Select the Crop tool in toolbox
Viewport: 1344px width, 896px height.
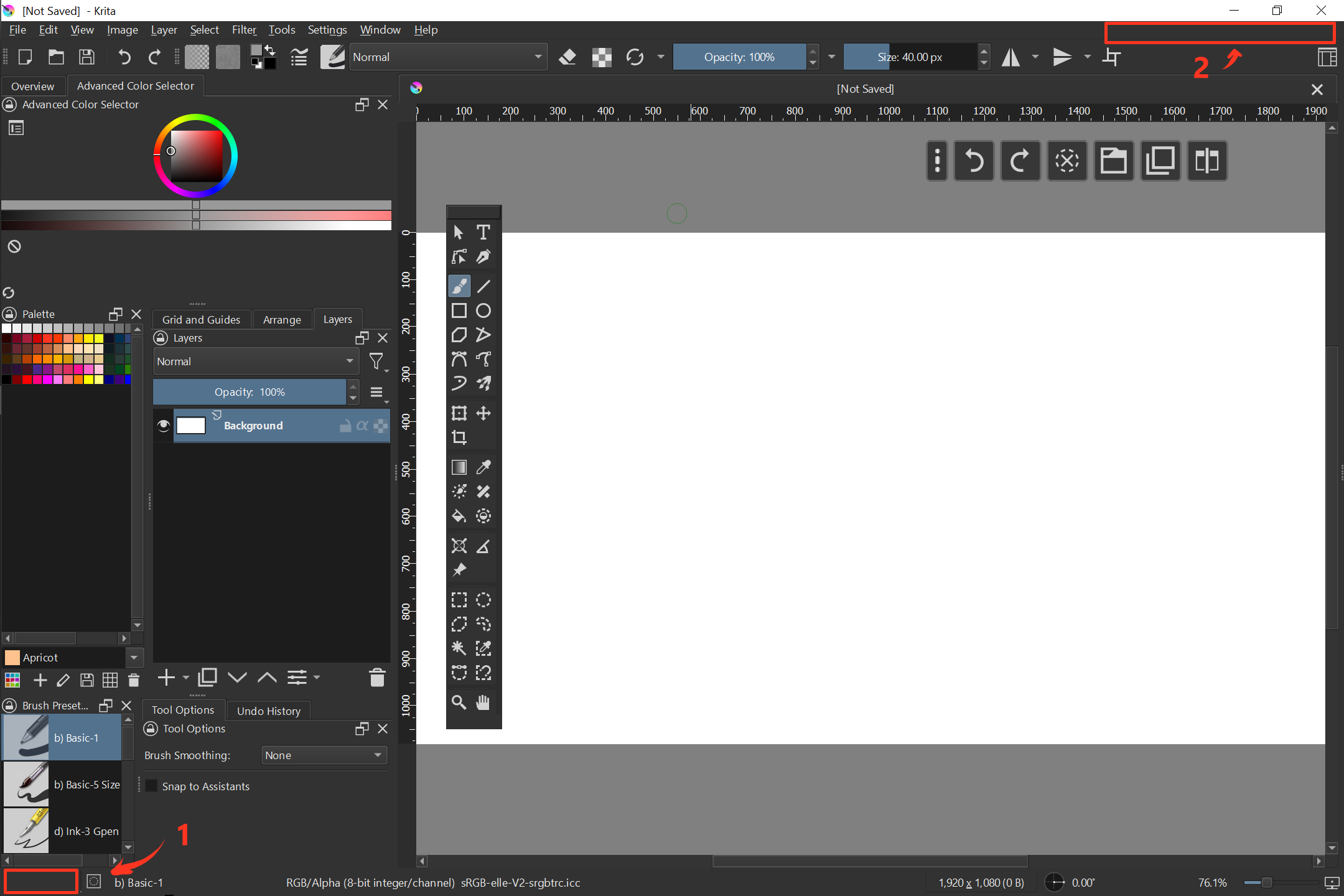459,437
